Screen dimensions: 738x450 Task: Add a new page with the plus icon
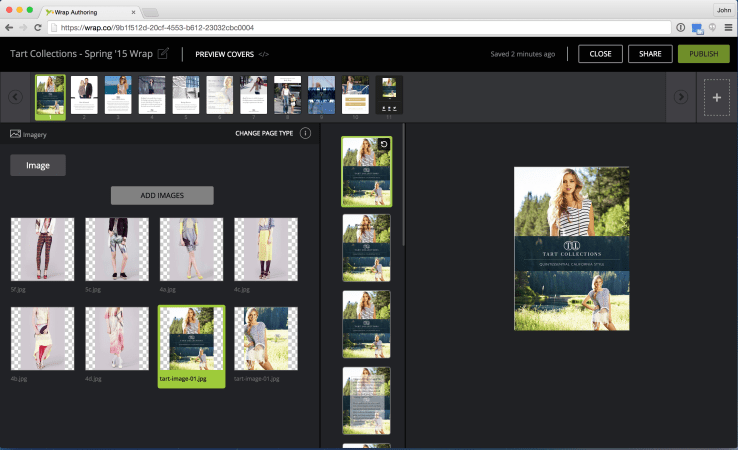tap(716, 97)
